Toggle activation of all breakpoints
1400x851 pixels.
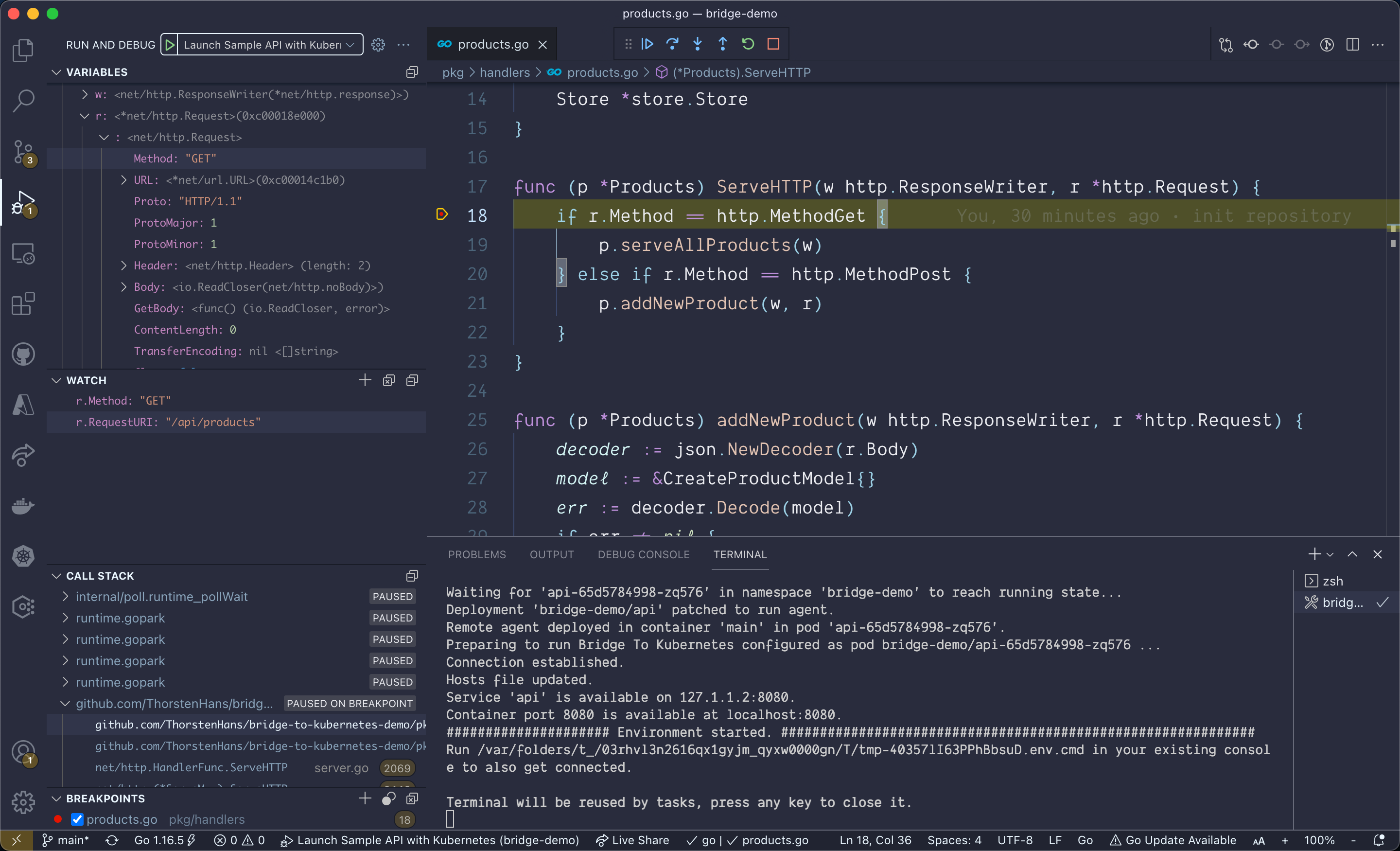click(388, 798)
